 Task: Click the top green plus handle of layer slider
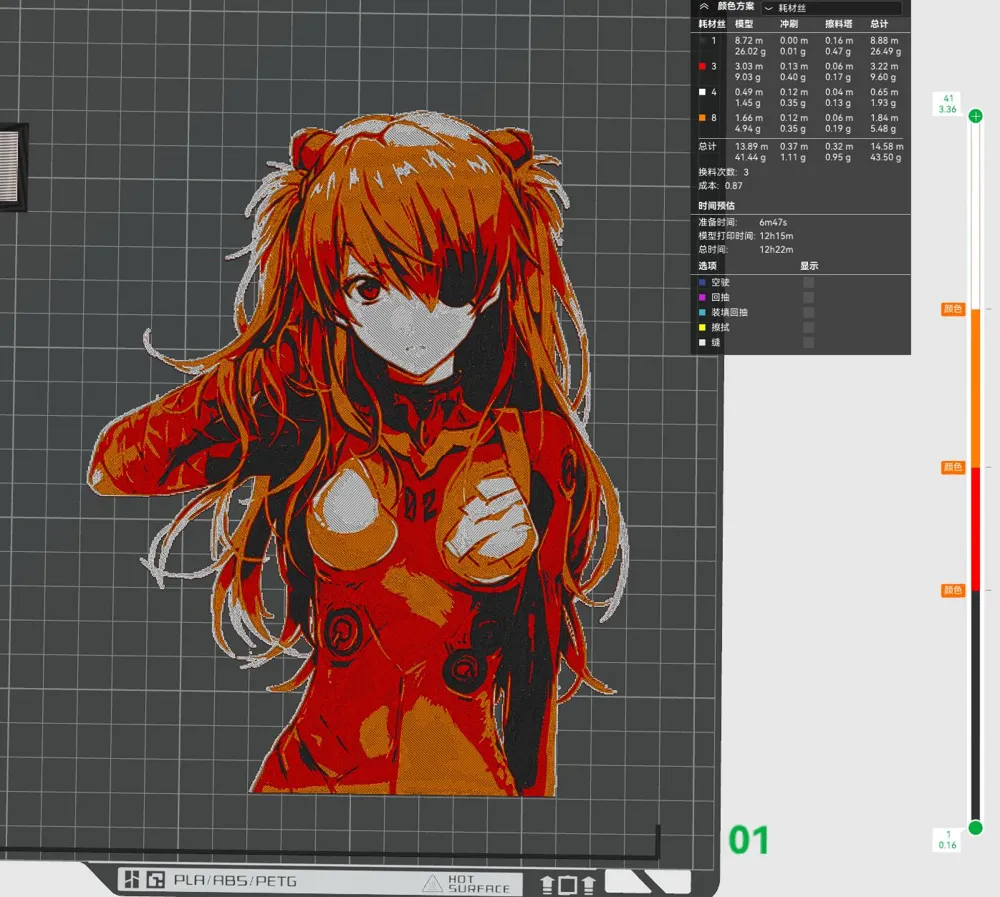[x=975, y=116]
